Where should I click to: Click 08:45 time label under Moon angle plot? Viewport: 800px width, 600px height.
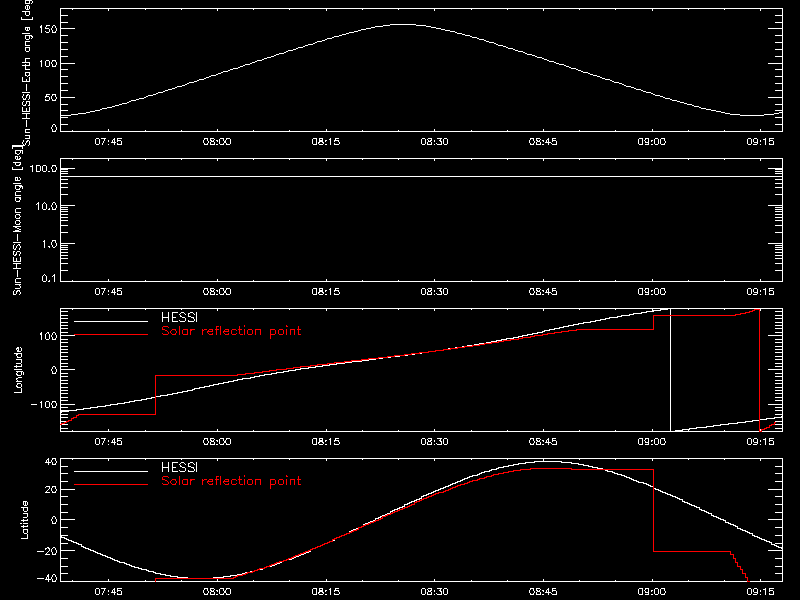[543, 292]
